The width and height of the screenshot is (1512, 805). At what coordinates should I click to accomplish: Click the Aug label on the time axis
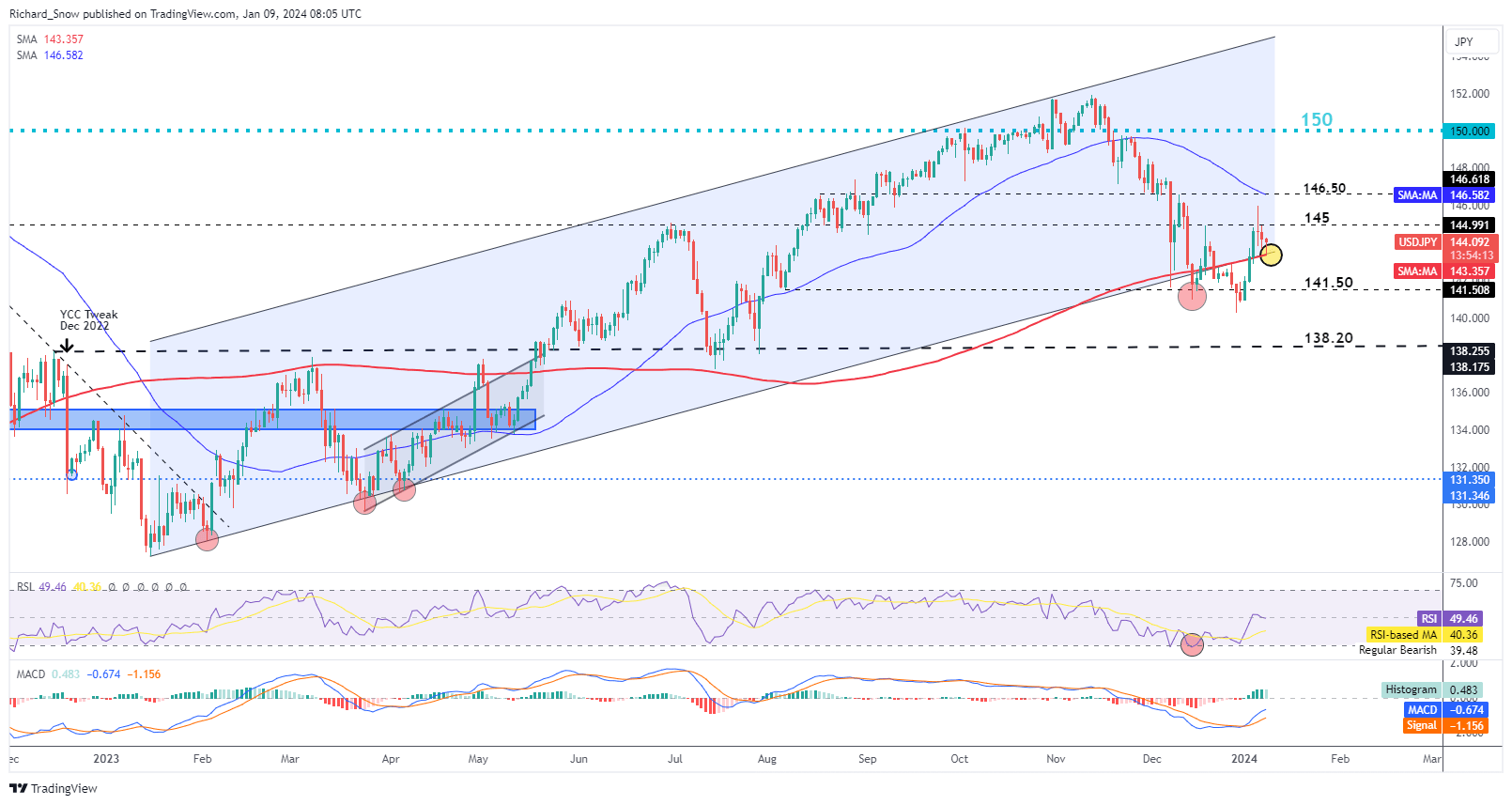pyautogui.click(x=767, y=759)
